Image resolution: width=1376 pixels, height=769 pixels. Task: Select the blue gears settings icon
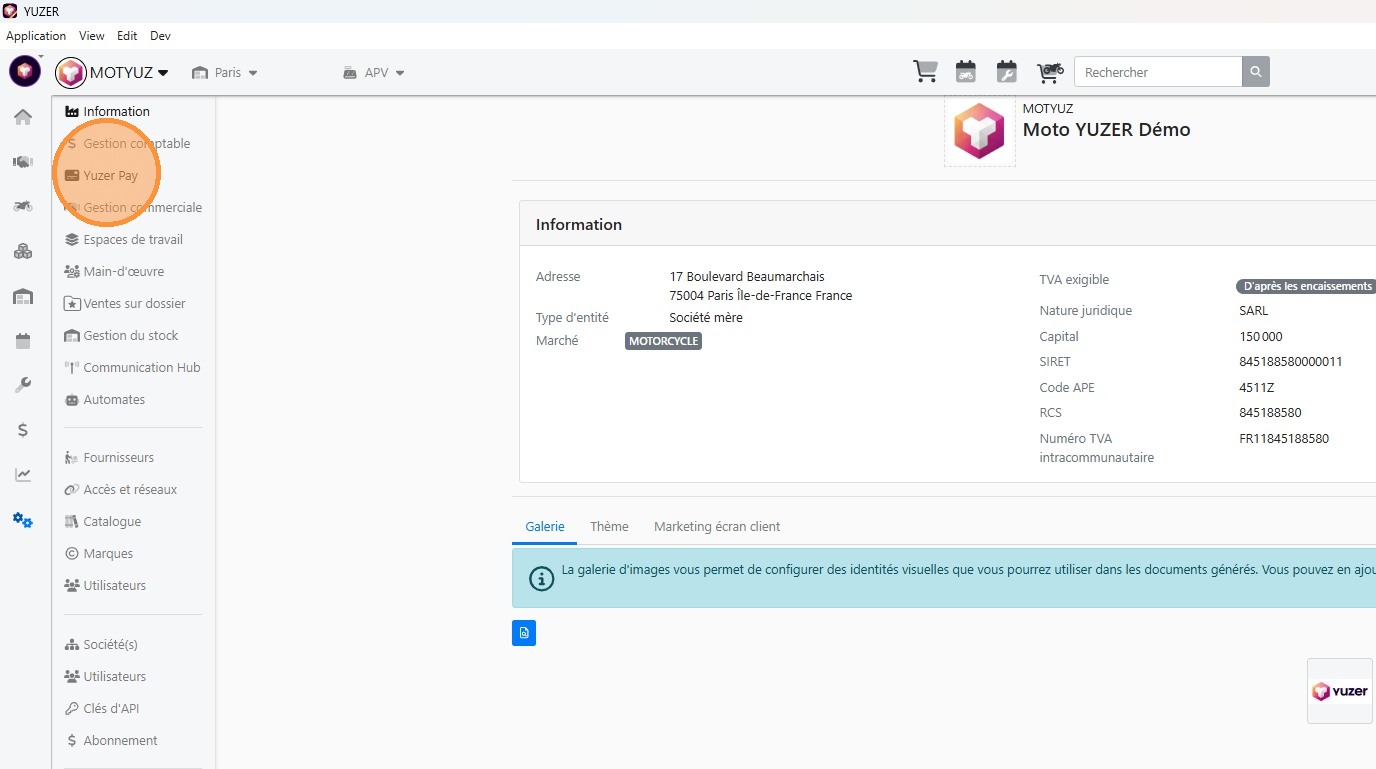click(23, 520)
